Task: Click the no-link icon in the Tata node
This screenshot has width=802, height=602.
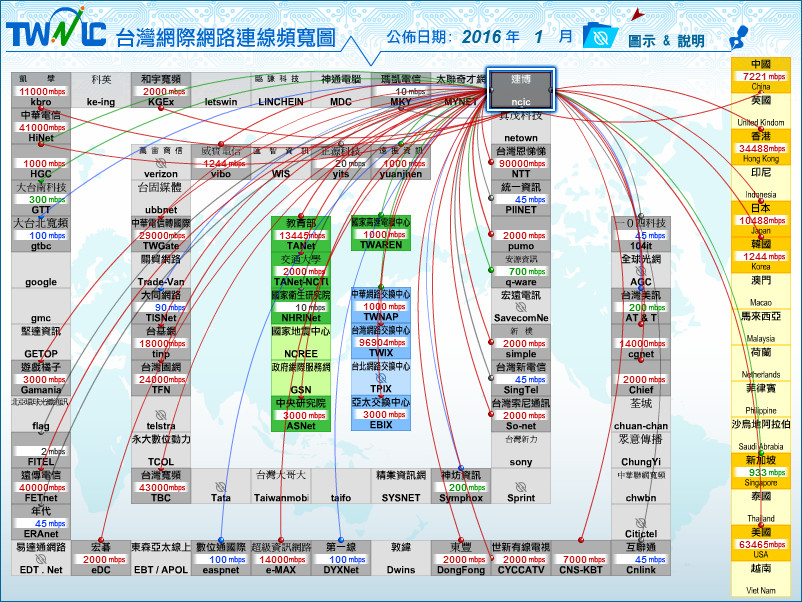Action: pos(221,485)
